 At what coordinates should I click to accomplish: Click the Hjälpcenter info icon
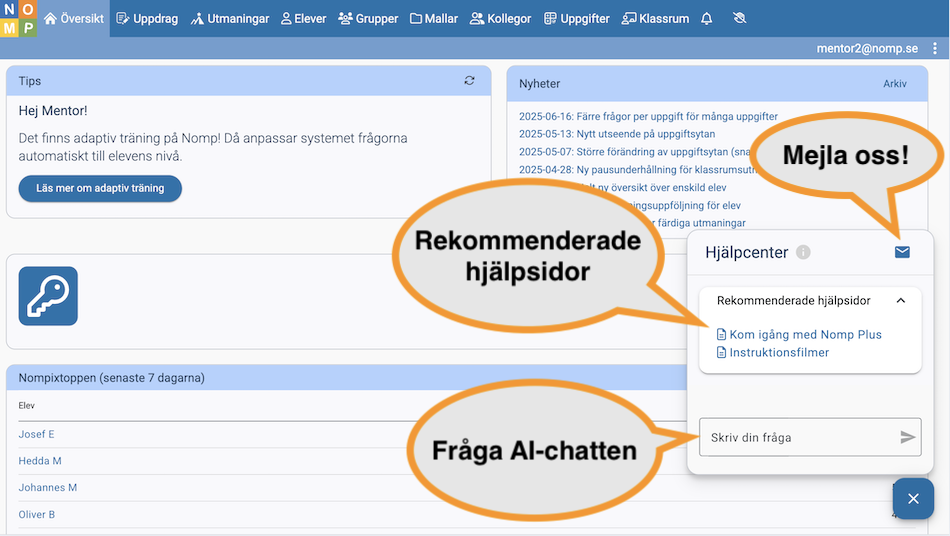point(803,252)
